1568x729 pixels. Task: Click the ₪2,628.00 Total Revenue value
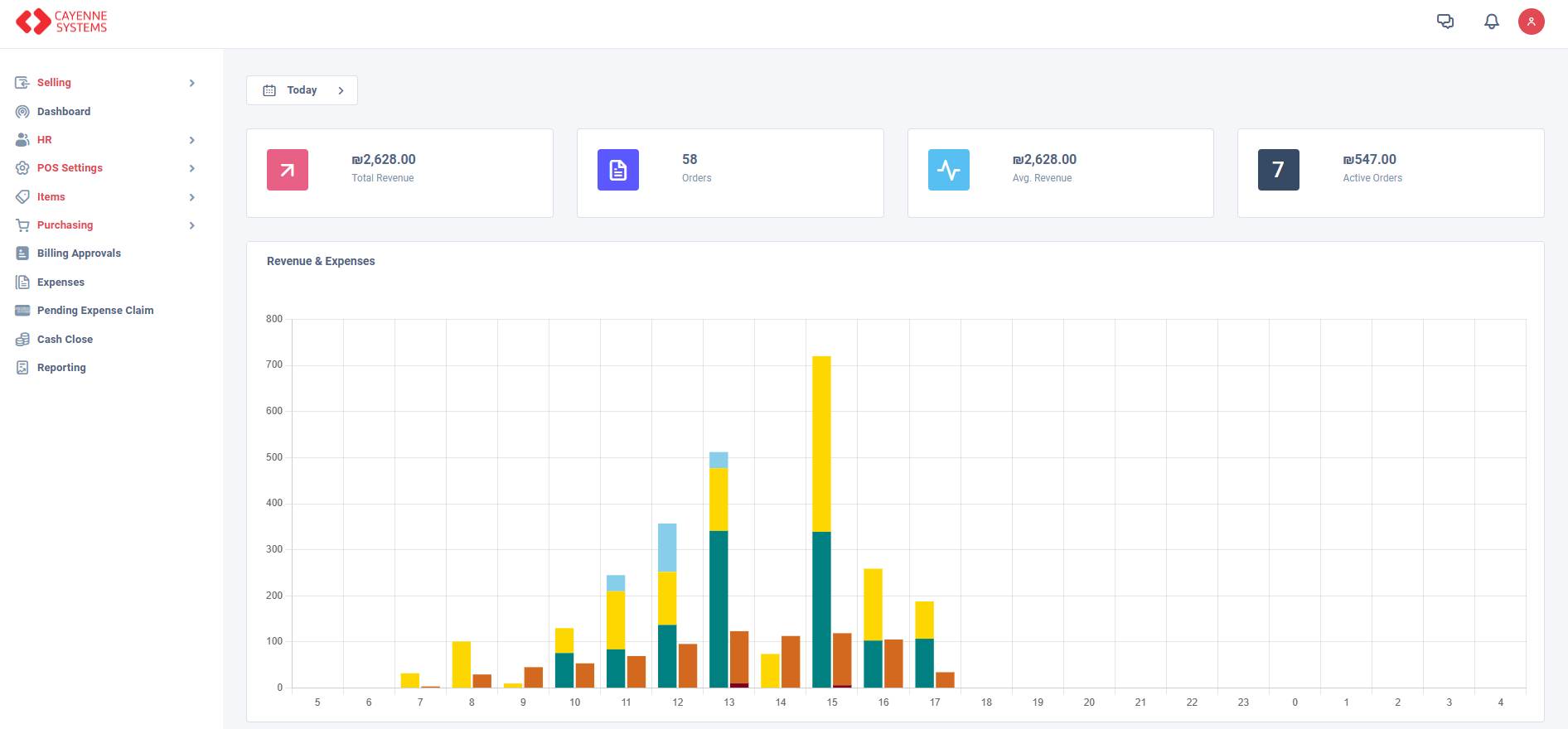coord(384,159)
